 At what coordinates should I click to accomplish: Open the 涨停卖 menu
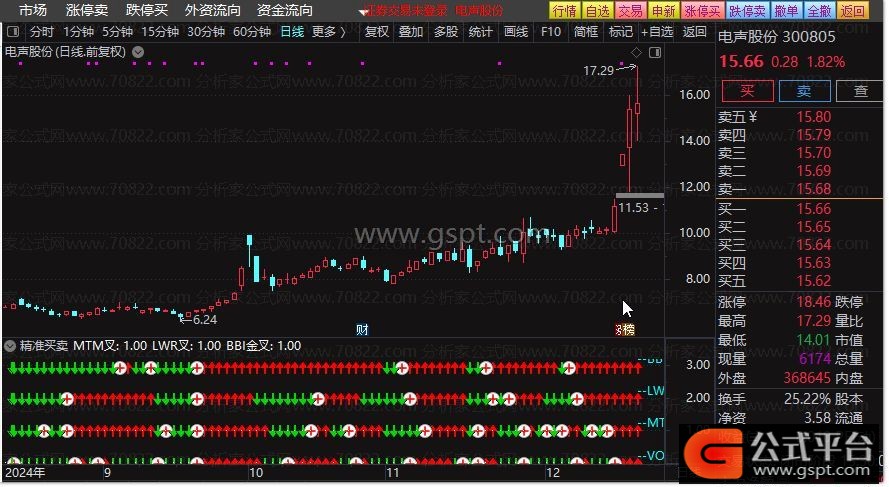click(87, 10)
